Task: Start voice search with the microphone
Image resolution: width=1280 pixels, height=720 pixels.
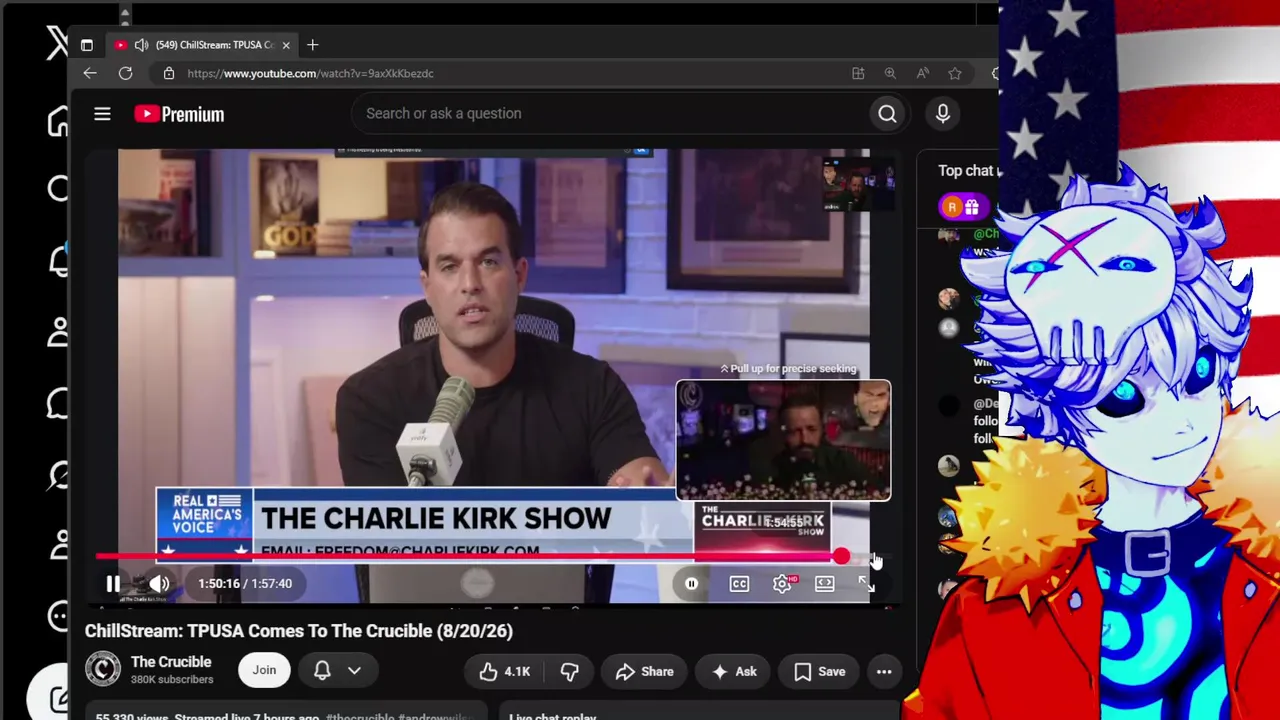Action: (942, 114)
